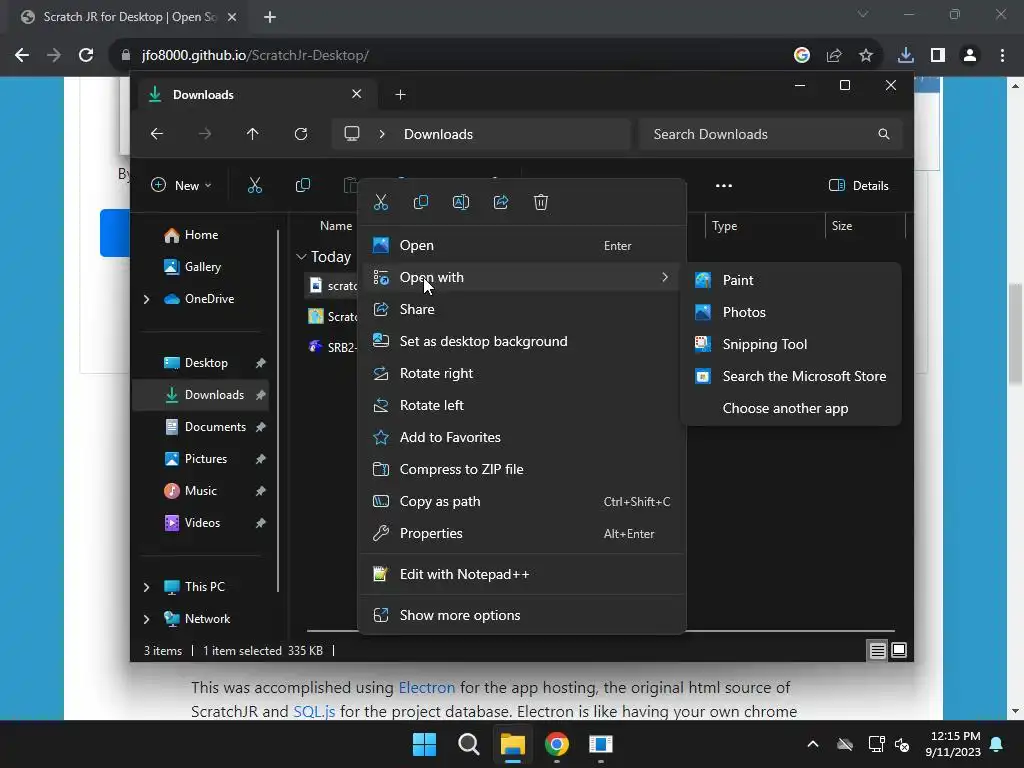Choose Edit with Notepad++
1024x768 pixels.
point(522,575)
